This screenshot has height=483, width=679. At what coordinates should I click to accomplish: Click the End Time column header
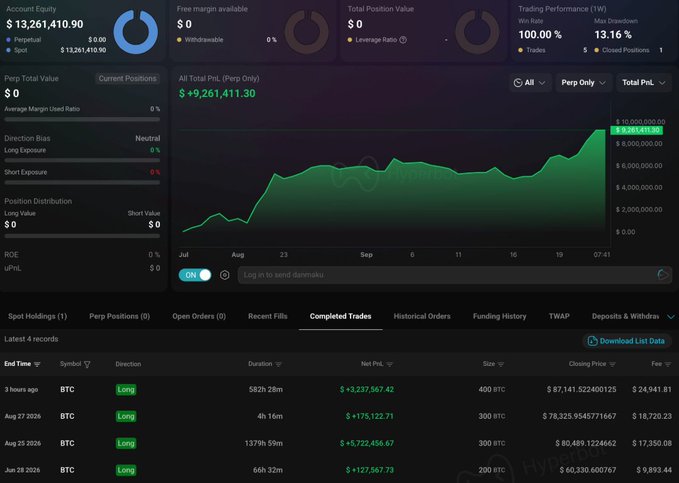17,364
